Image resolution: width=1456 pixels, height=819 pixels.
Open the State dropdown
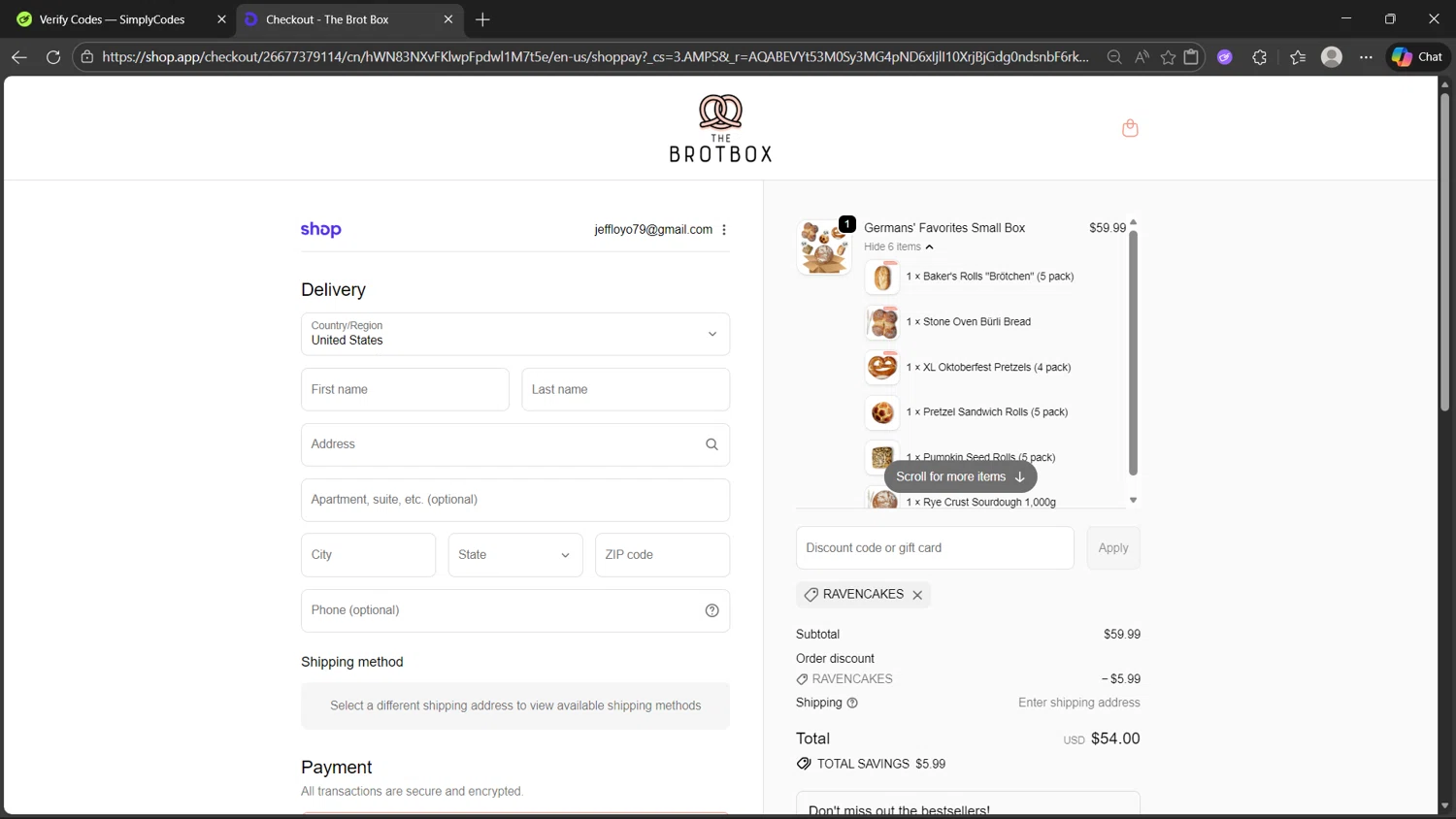click(515, 555)
